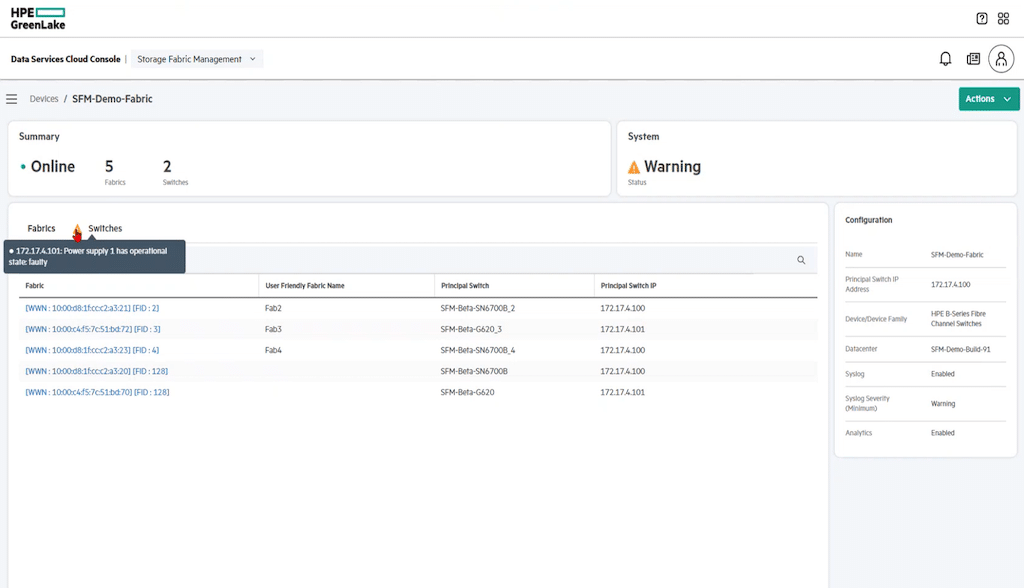Open the news/announcements icon
Screen dimensions: 1024x588
[973, 59]
